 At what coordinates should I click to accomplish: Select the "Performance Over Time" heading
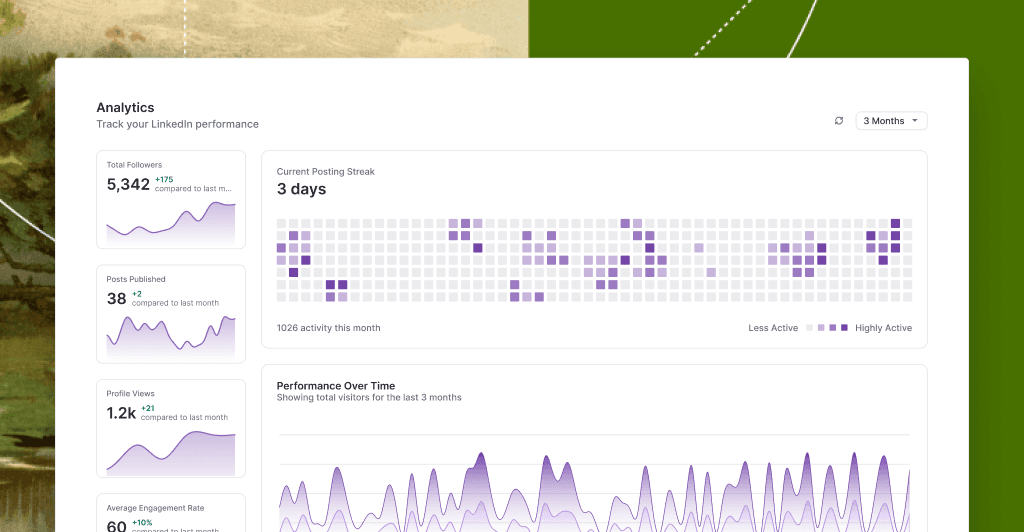[336, 386]
